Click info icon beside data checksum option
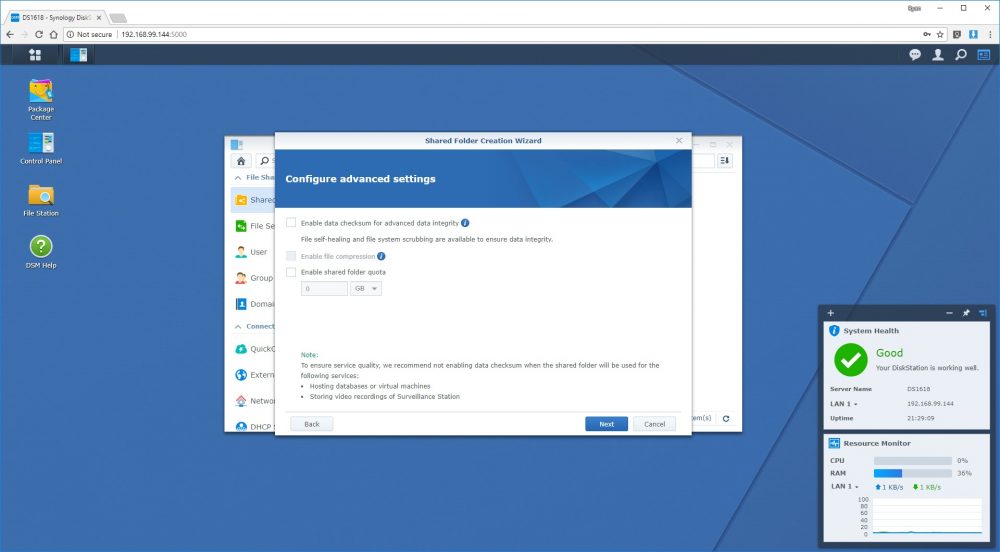 pyautogui.click(x=465, y=223)
